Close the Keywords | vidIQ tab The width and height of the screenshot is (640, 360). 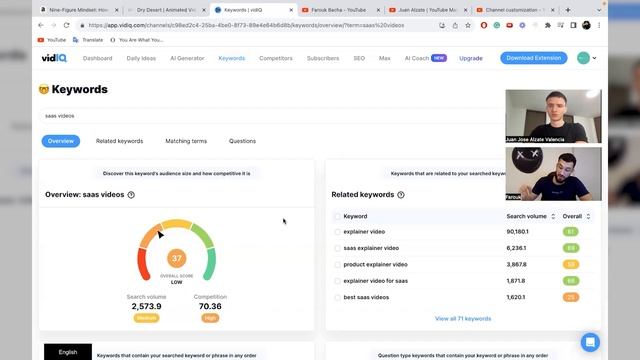click(x=291, y=10)
